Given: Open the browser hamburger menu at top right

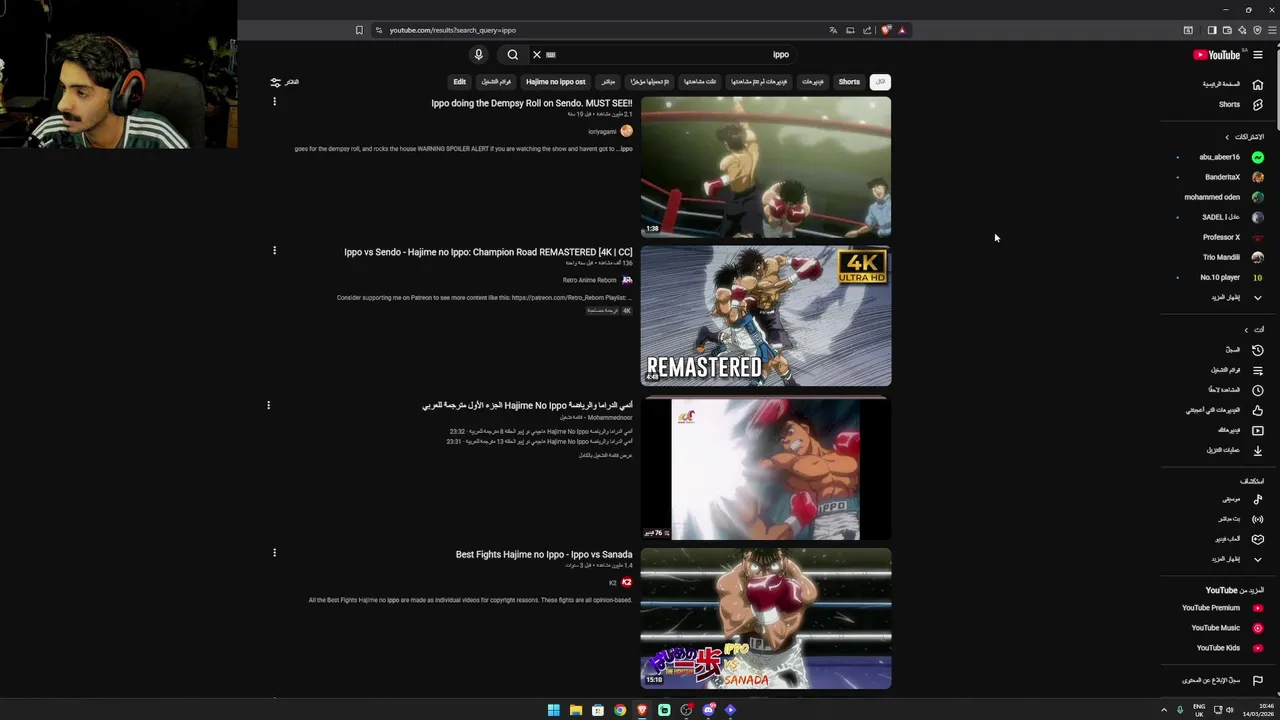Looking at the screenshot, I should coord(1272,30).
